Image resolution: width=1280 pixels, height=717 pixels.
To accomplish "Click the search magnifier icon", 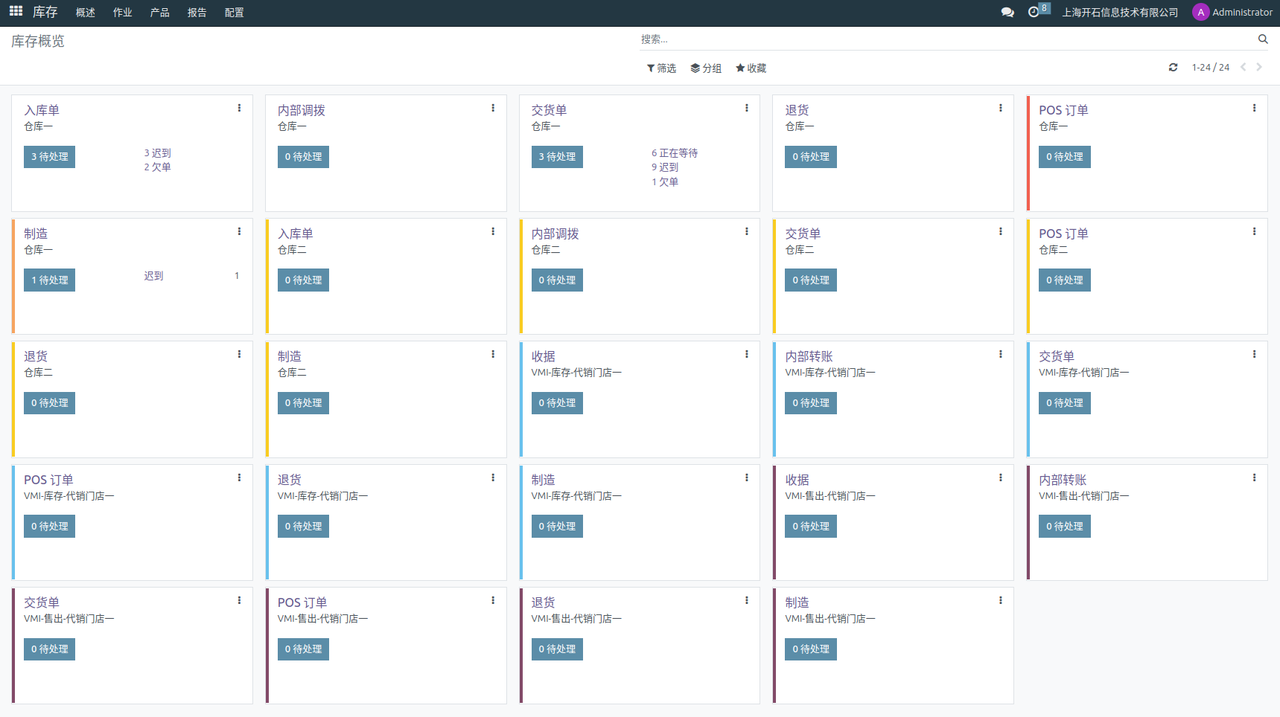I will click(1263, 39).
